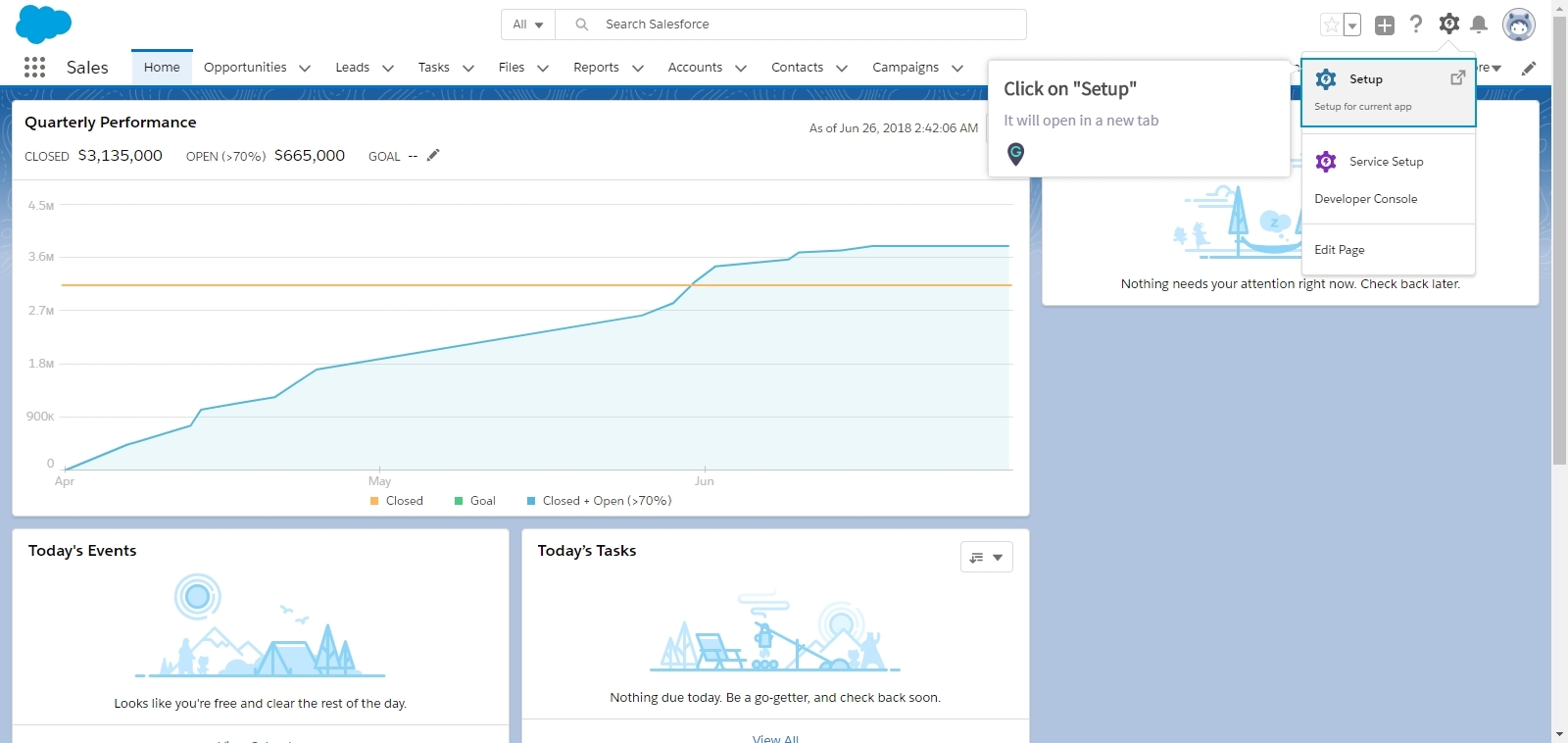1568x743 pixels.
Task: Click the Setup gear icon in menu
Action: (1326, 79)
